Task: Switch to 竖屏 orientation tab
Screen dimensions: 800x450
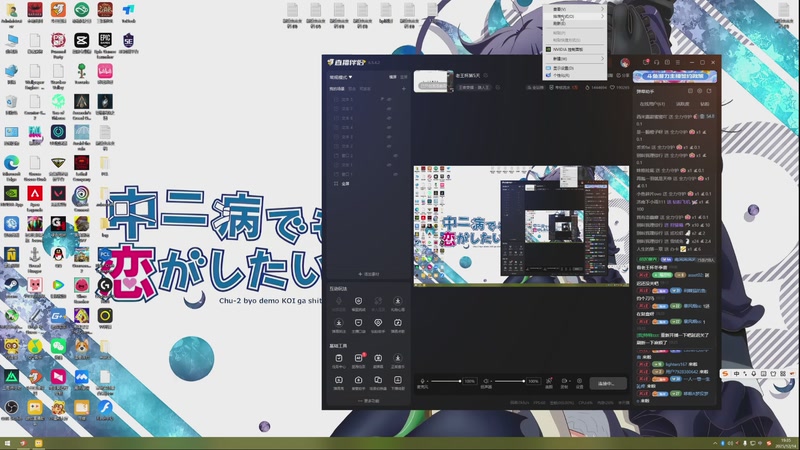Action: pos(404,77)
